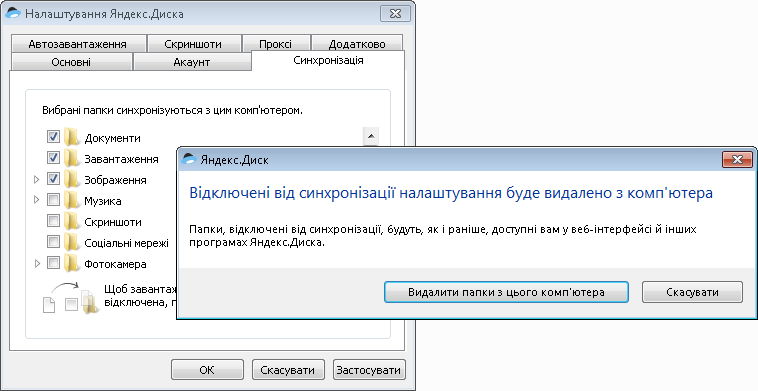The image size is (758, 391).
Task: Check the Соціальні мережі folder checkbox
Action: (53, 242)
